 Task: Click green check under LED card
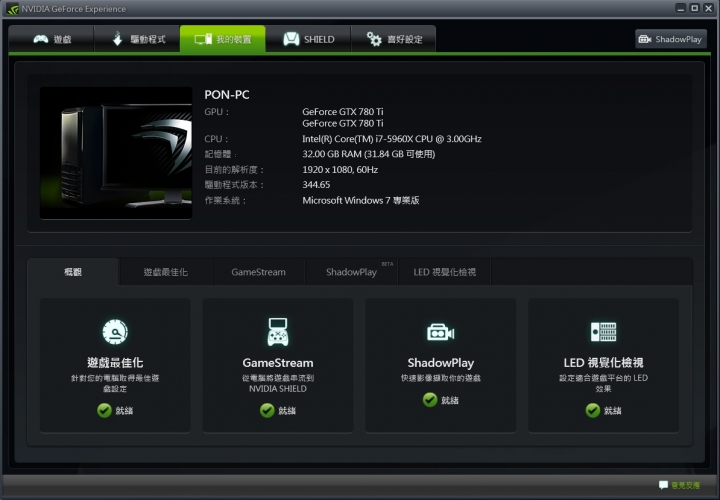click(x=593, y=410)
